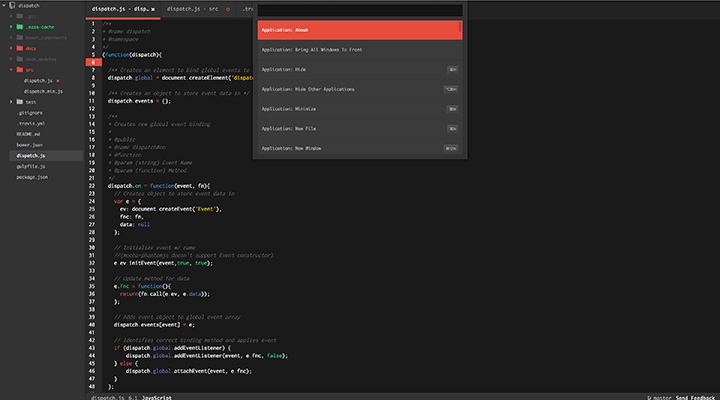Click the code 'dispatch.events = {};'
This screenshot has width=720, height=400.
tap(139, 101)
